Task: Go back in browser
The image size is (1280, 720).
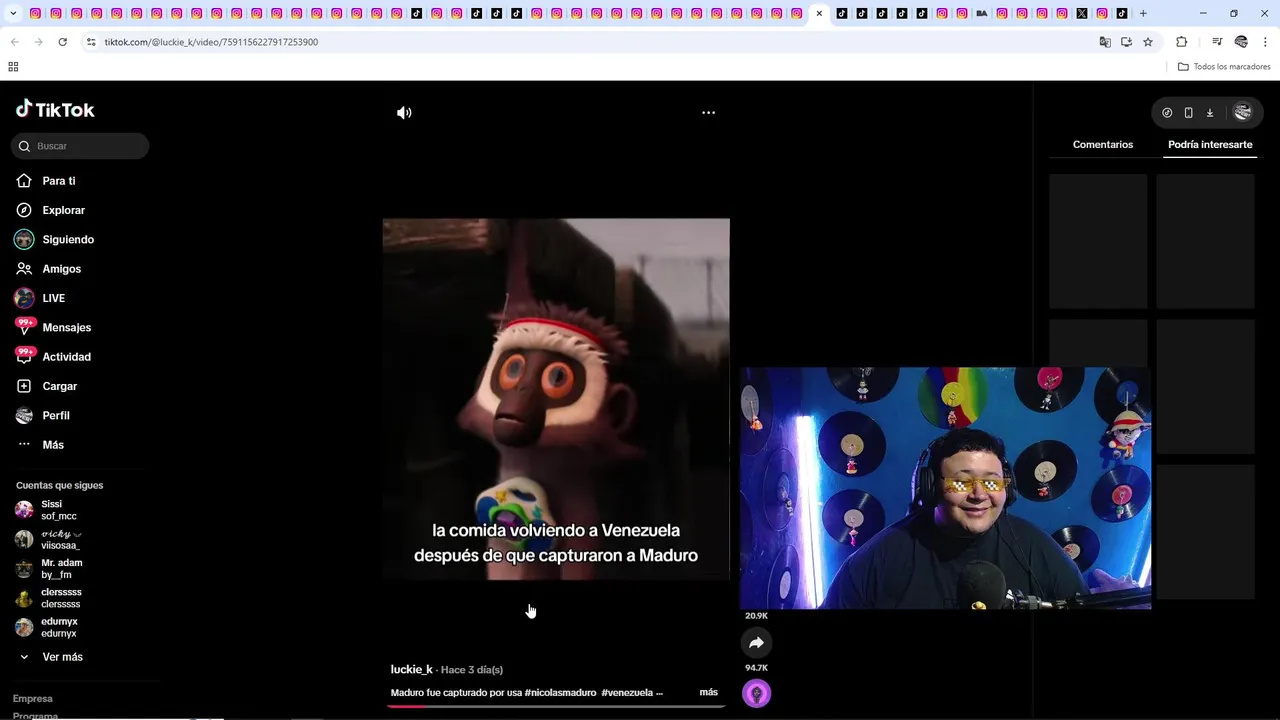Action: (x=14, y=42)
